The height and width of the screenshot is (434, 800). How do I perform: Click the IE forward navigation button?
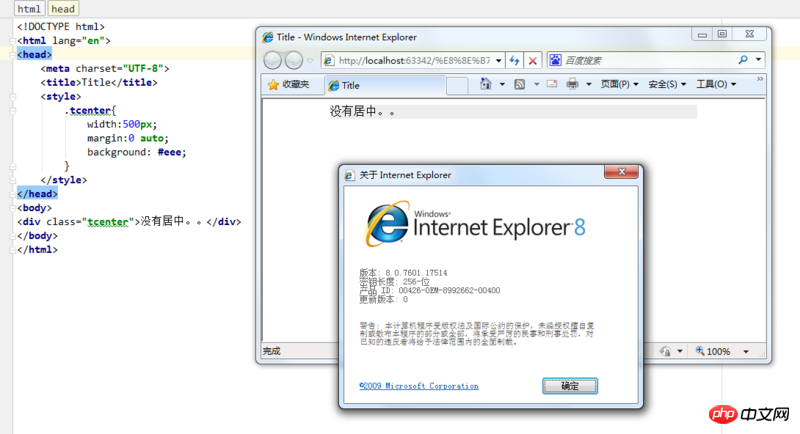click(294, 60)
